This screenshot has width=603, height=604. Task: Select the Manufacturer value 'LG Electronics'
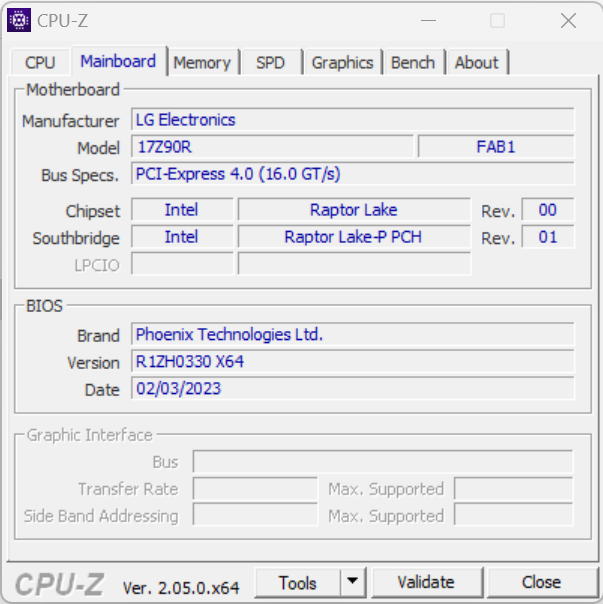(x=353, y=120)
